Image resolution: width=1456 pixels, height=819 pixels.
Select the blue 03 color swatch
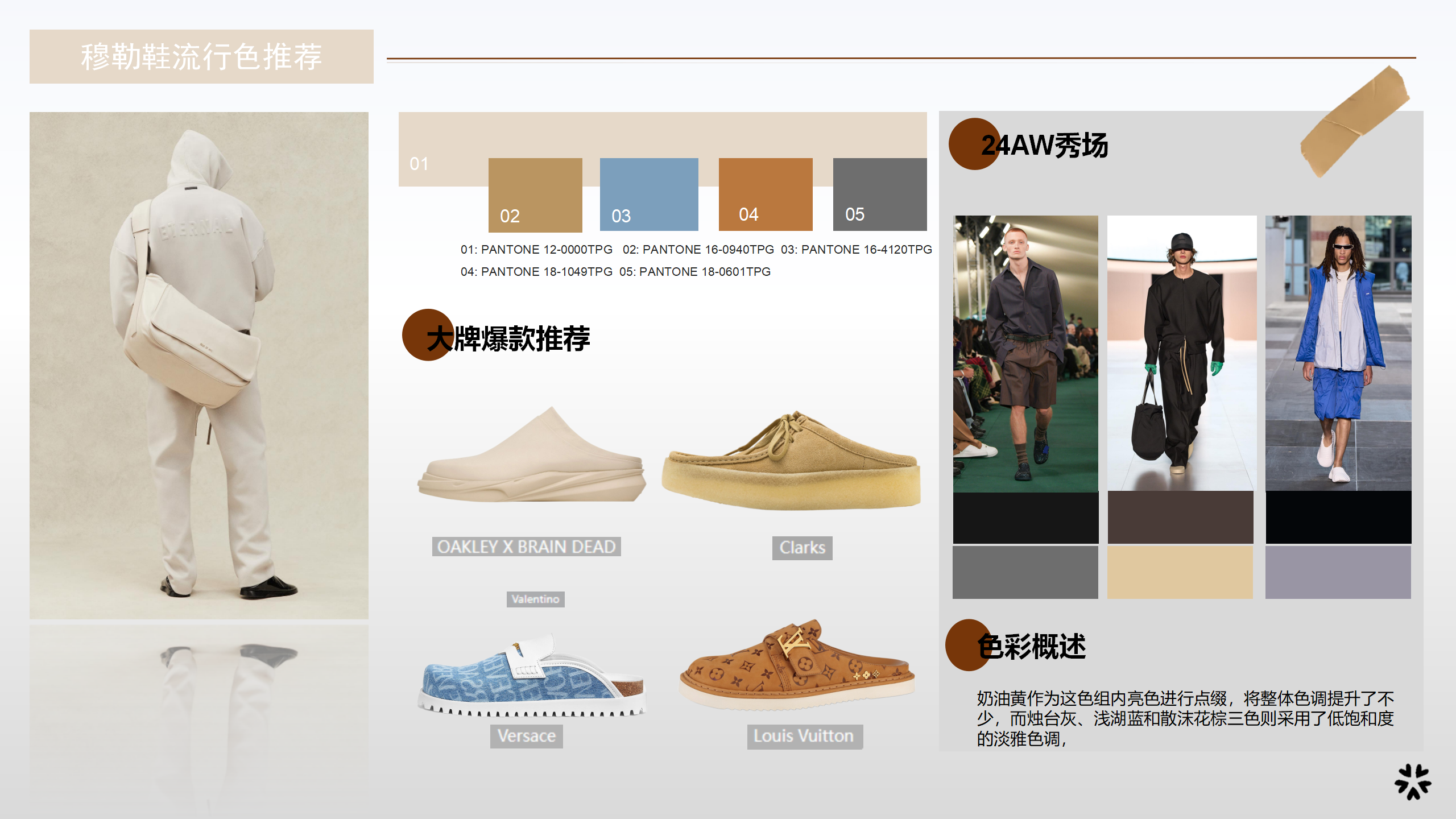[649, 195]
